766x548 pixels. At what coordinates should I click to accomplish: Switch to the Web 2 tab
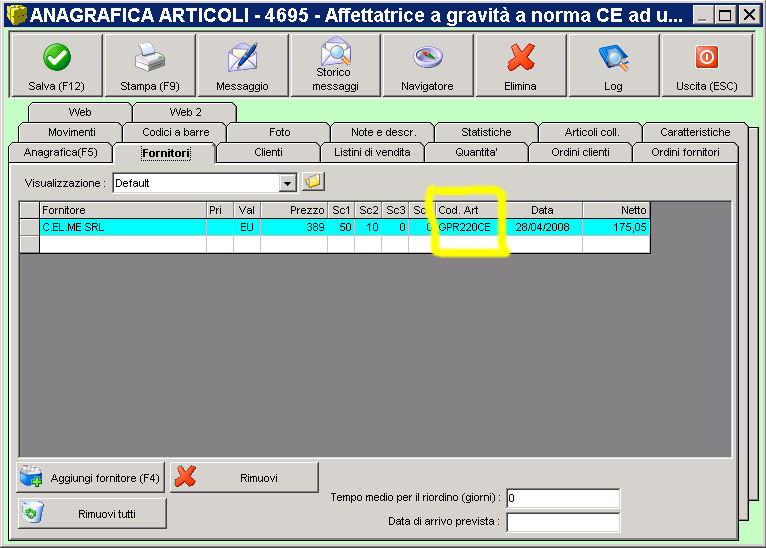click(x=185, y=112)
